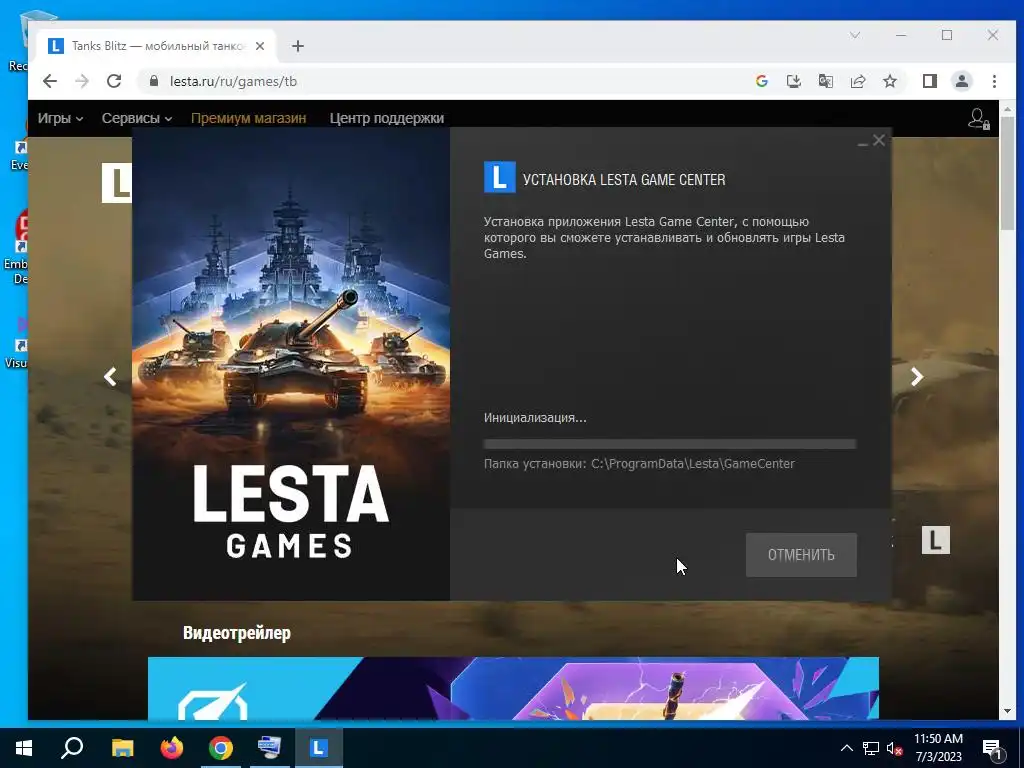Click the white L logo at right of page
The image size is (1024, 768).
935,540
